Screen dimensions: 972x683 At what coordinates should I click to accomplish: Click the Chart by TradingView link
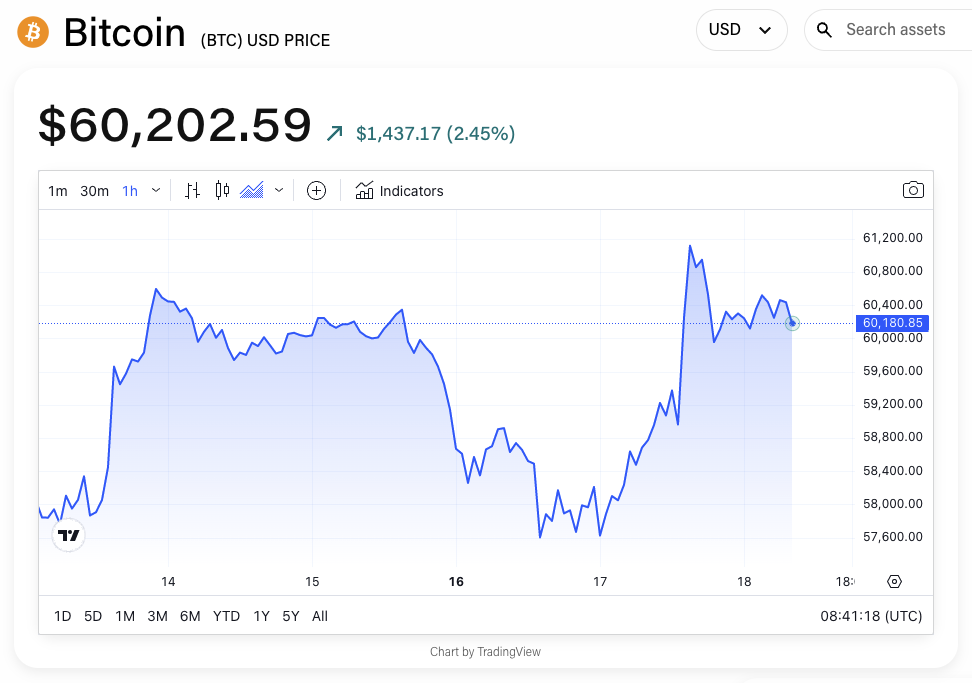coord(485,651)
